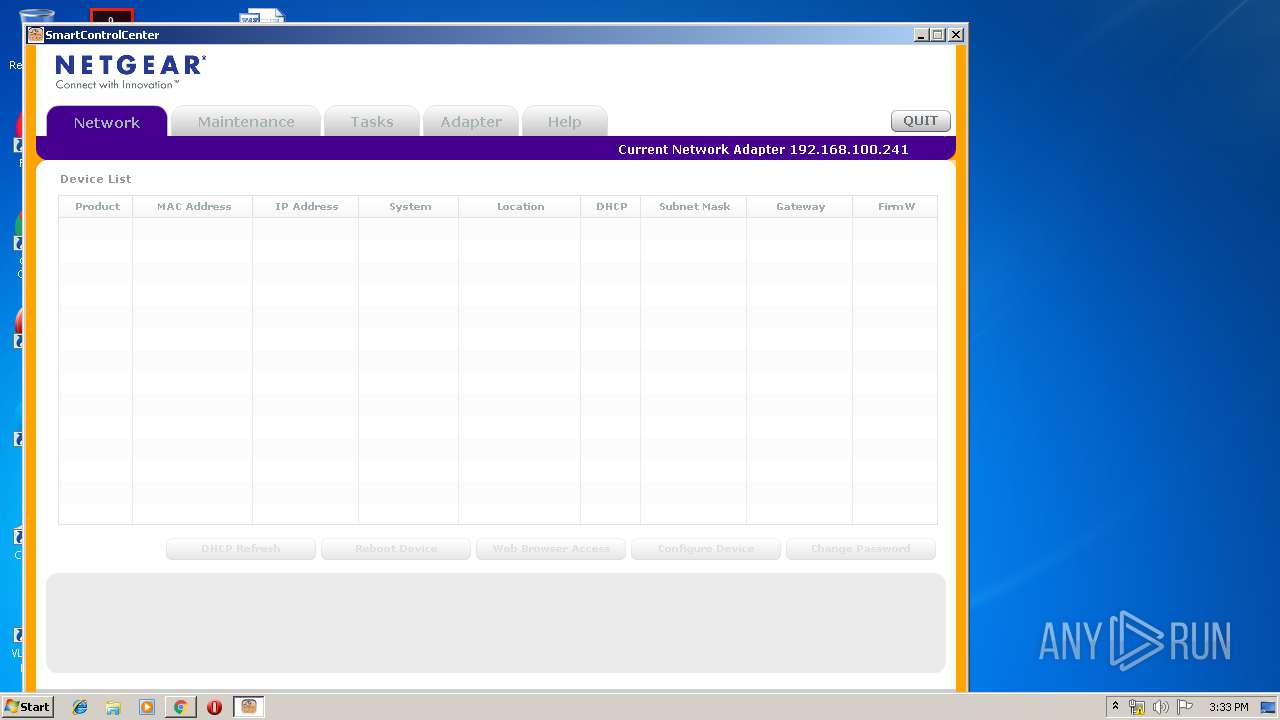Viewport: 1280px width, 720px height.
Task: Open Windows Media Player from the taskbar
Action: coord(147,707)
